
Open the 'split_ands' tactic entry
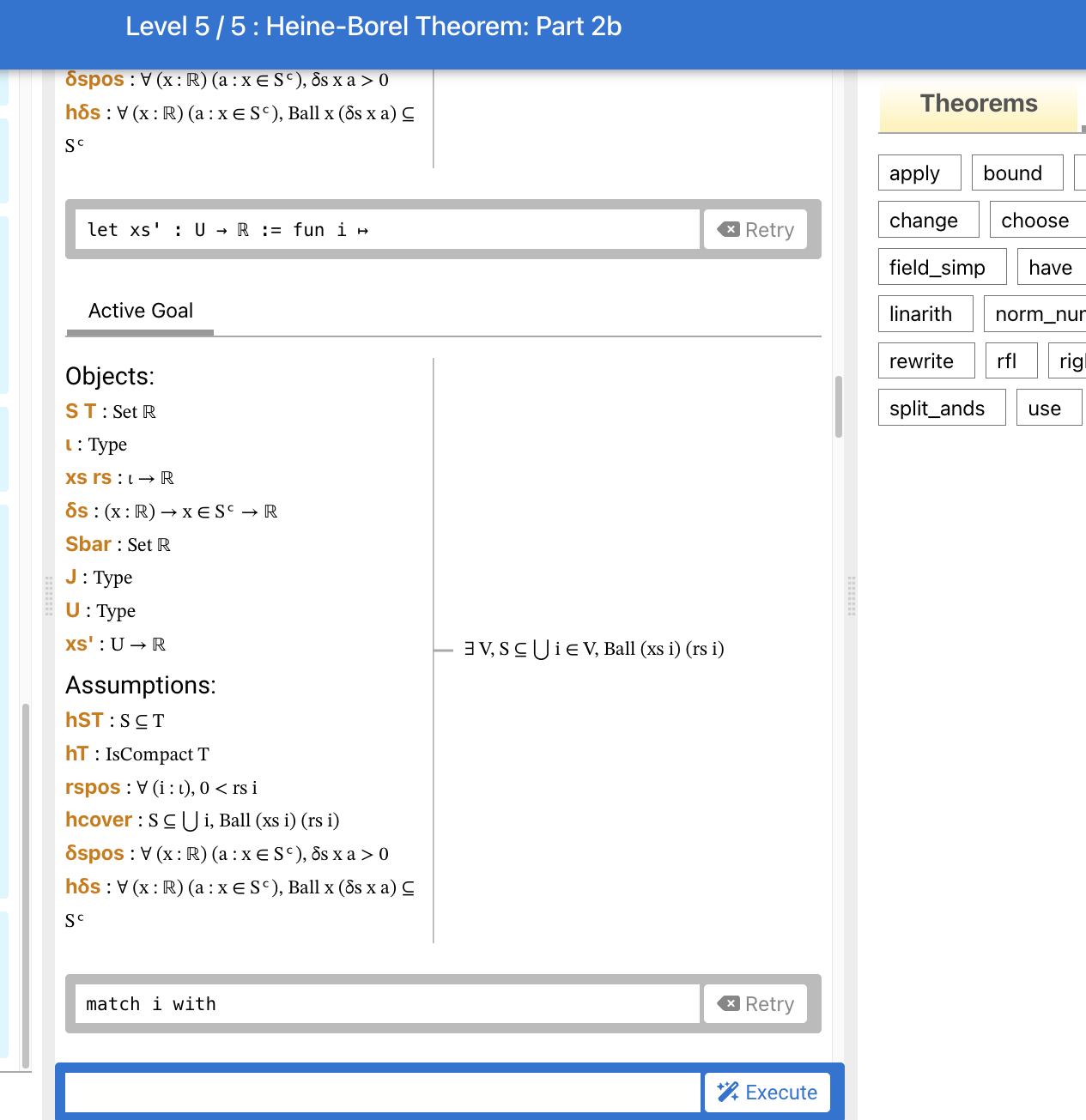[941, 408]
